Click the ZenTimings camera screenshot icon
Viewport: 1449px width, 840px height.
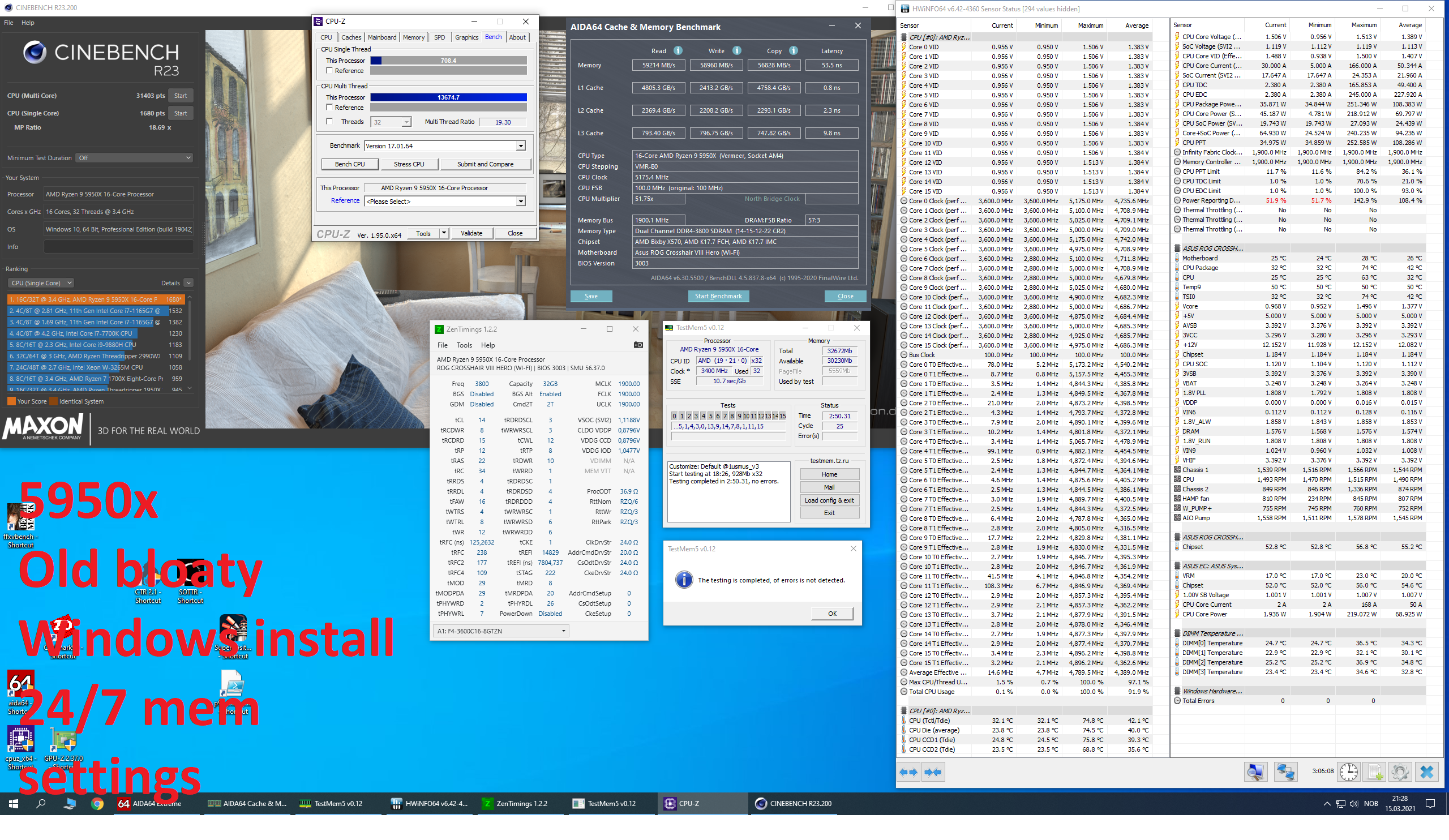pyautogui.click(x=638, y=345)
